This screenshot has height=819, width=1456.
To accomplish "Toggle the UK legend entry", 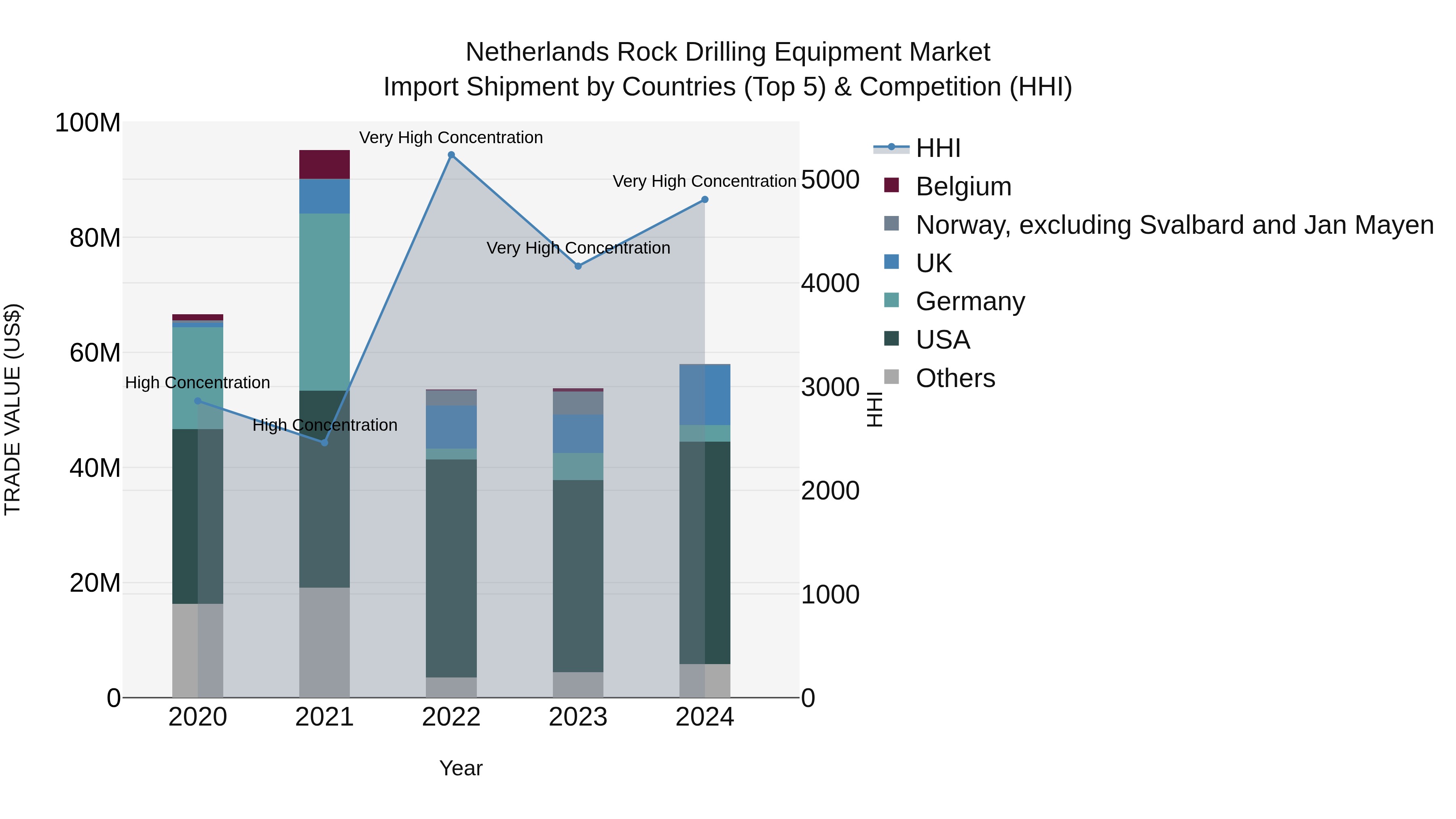I will [918, 263].
